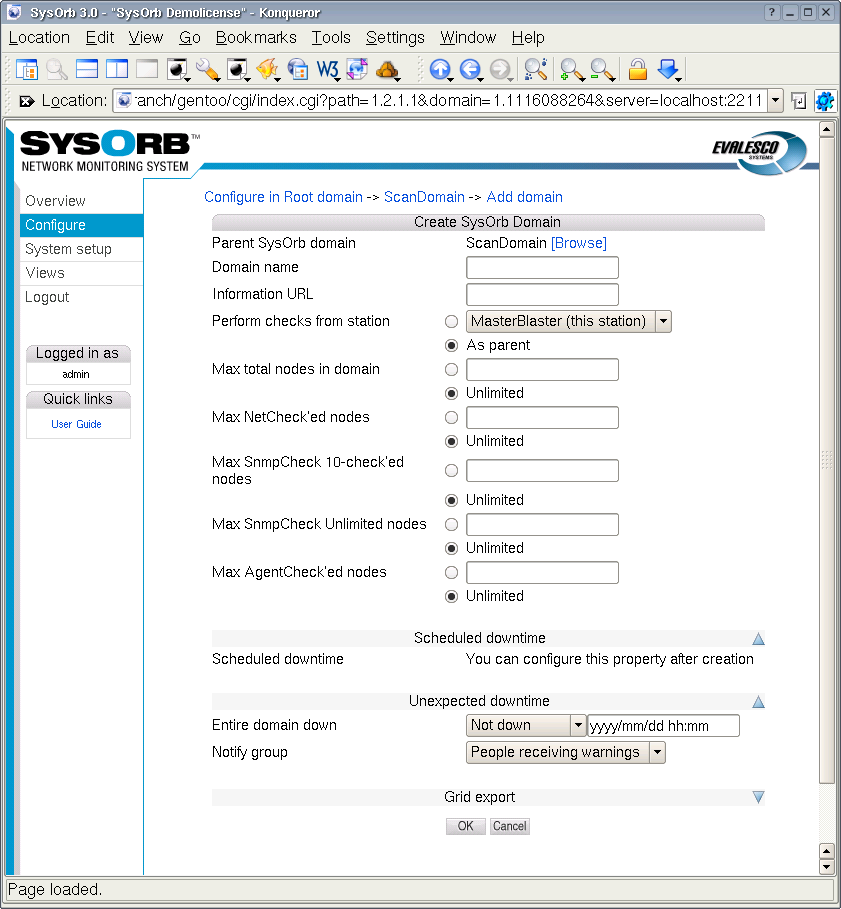Click the yellow padlock security icon

pyautogui.click(x=638, y=70)
